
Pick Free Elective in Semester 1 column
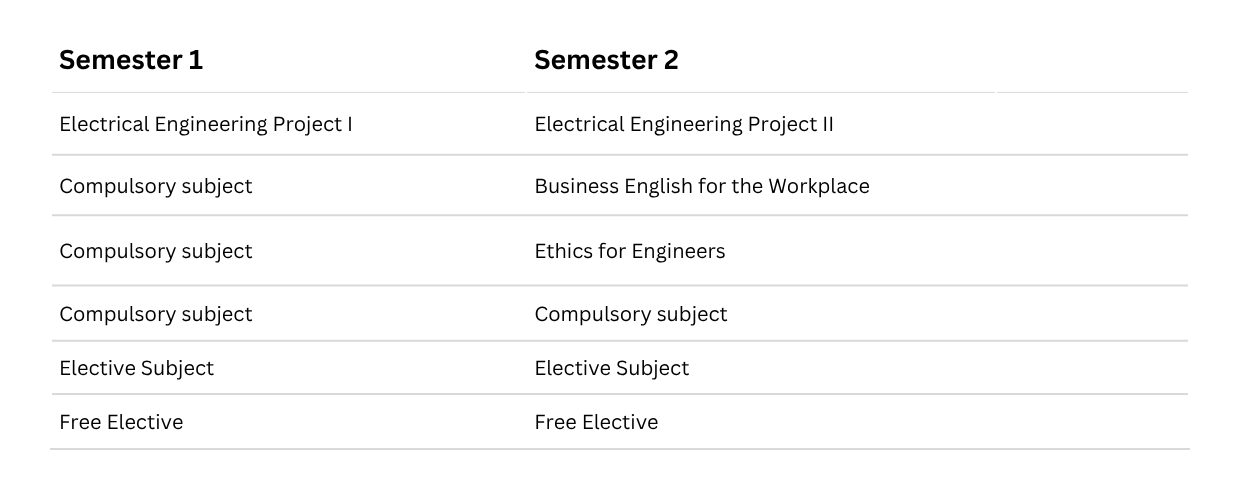(x=121, y=422)
